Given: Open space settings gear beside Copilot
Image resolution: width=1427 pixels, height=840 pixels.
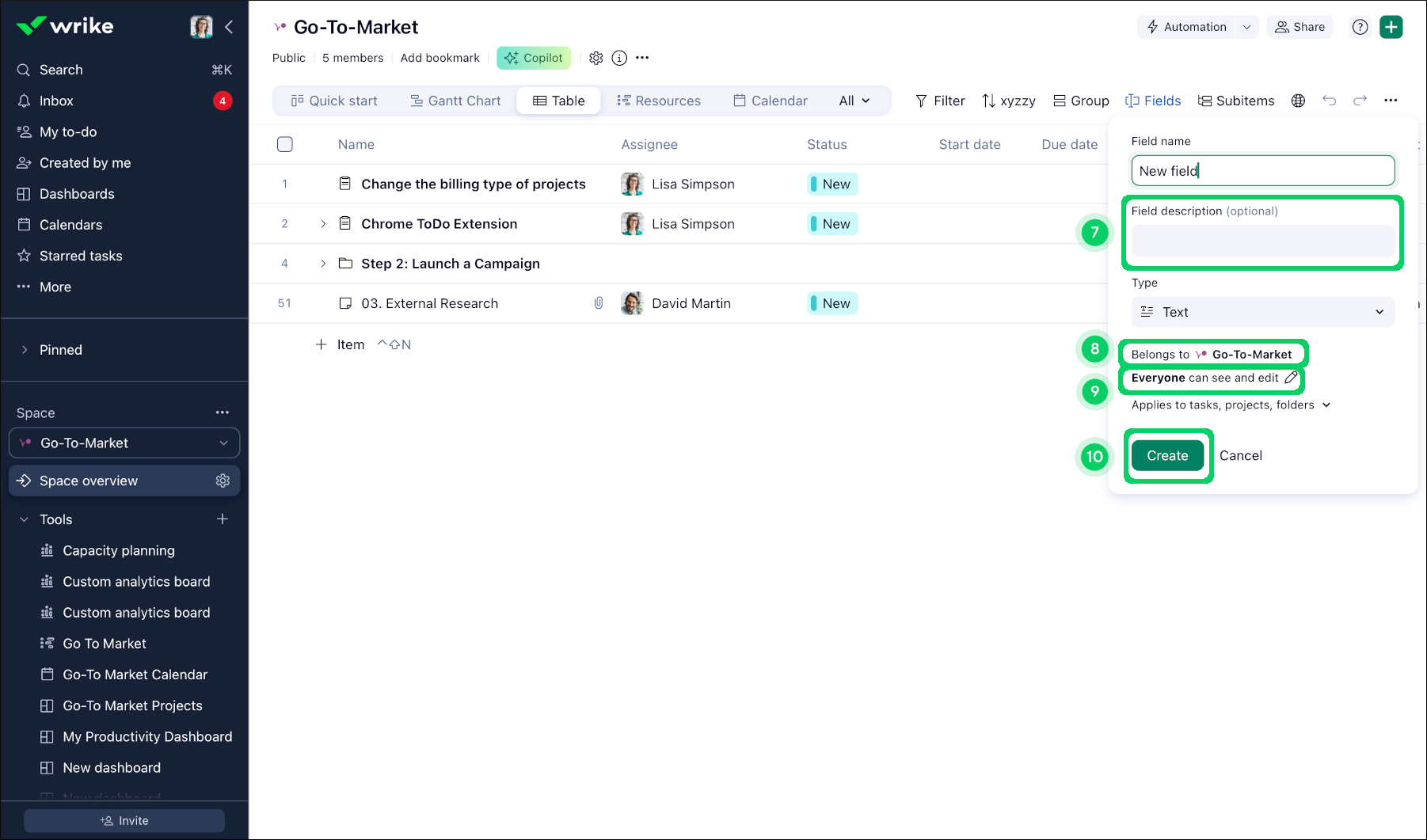Looking at the screenshot, I should pyautogui.click(x=596, y=58).
